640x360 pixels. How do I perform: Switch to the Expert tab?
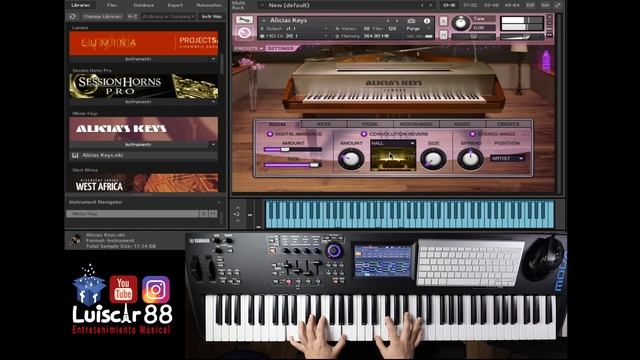175,5
